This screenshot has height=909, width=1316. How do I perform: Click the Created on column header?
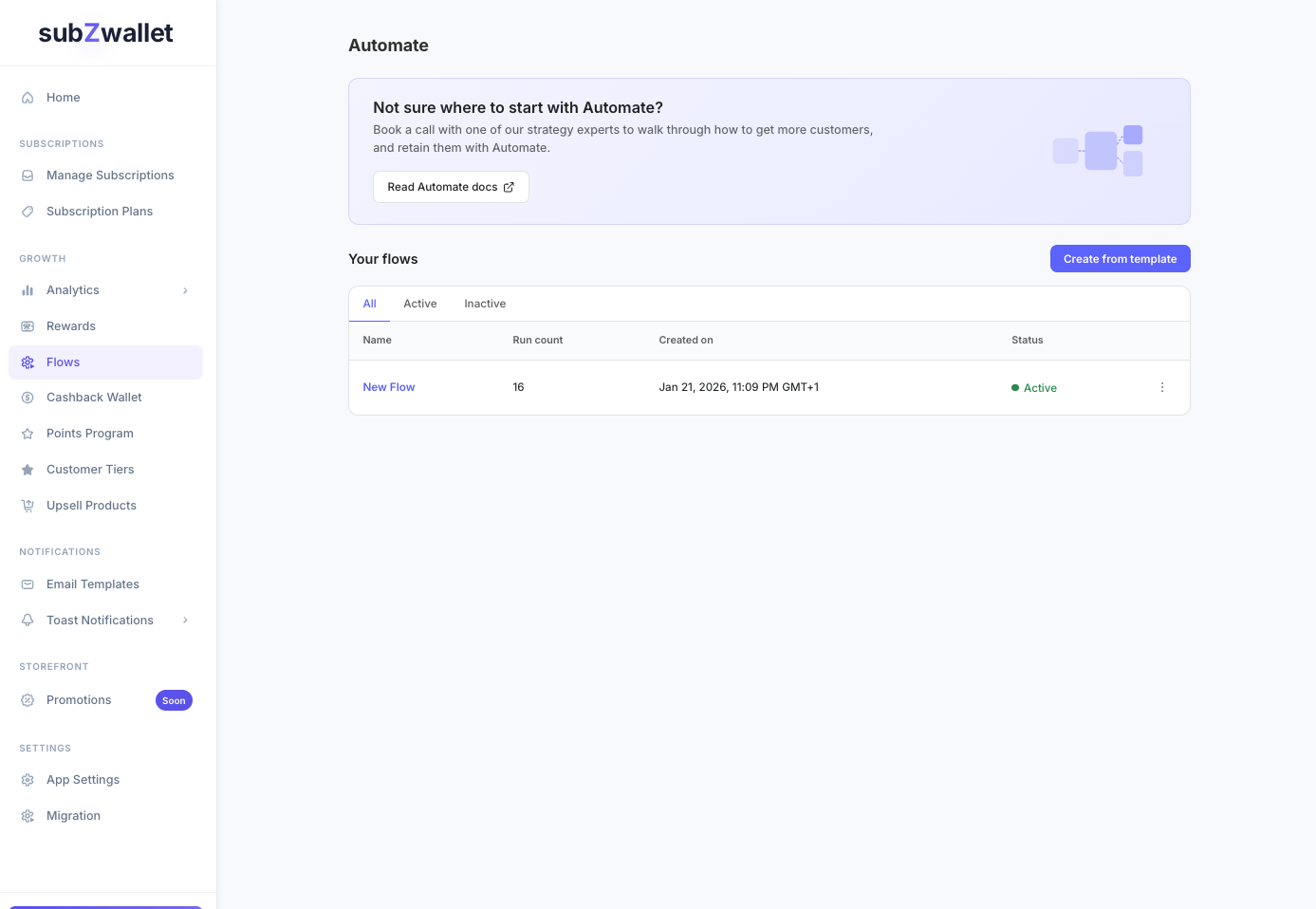(x=686, y=340)
